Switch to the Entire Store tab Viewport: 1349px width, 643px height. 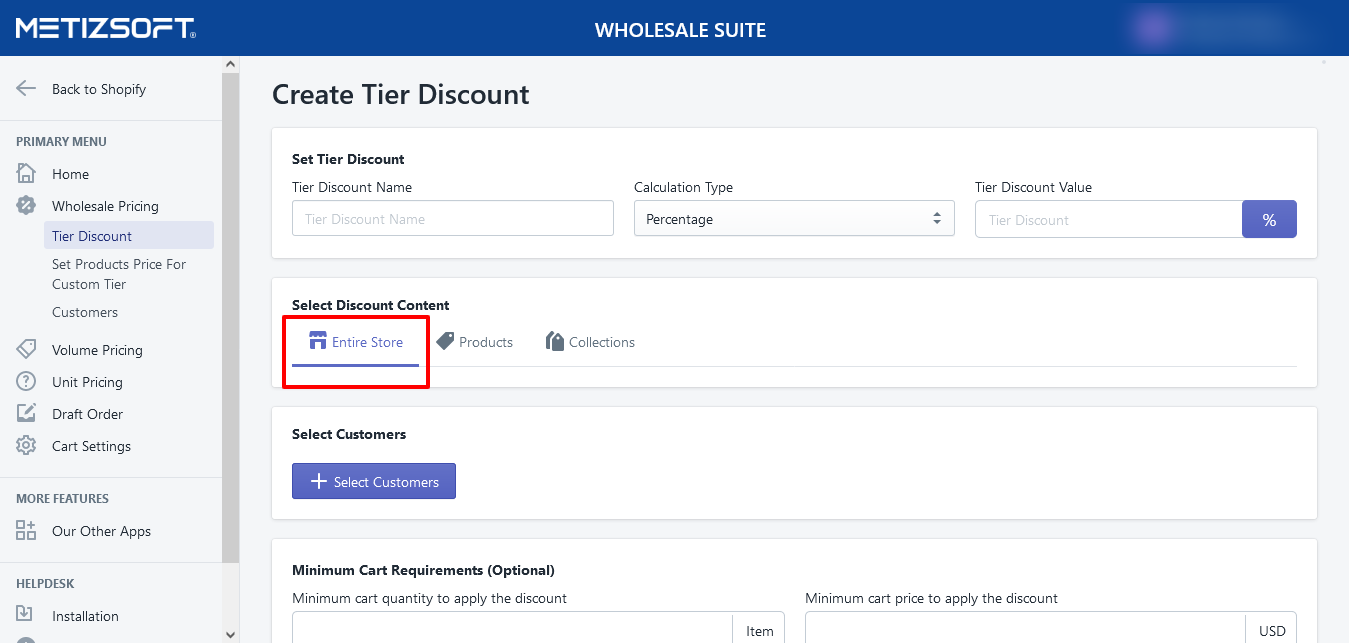tap(356, 343)
